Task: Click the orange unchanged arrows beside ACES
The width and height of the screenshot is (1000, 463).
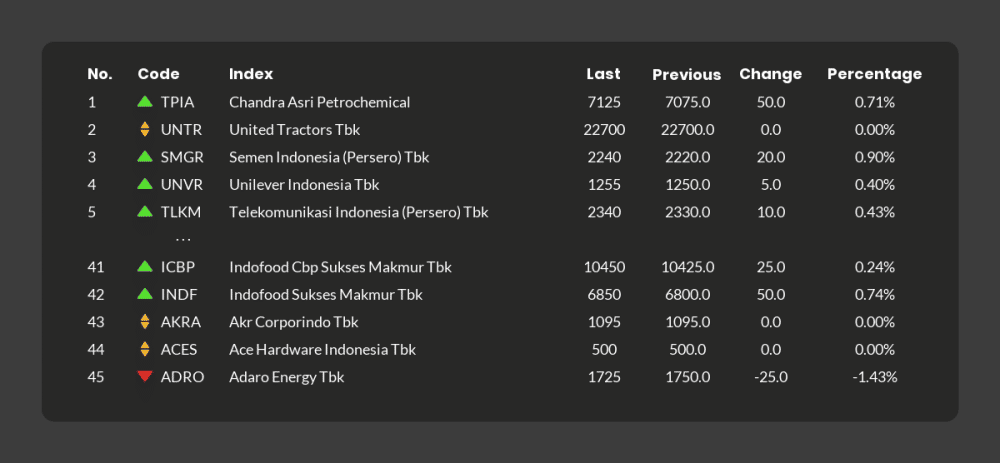Action: pyautogui.click(x=145, y=349)
